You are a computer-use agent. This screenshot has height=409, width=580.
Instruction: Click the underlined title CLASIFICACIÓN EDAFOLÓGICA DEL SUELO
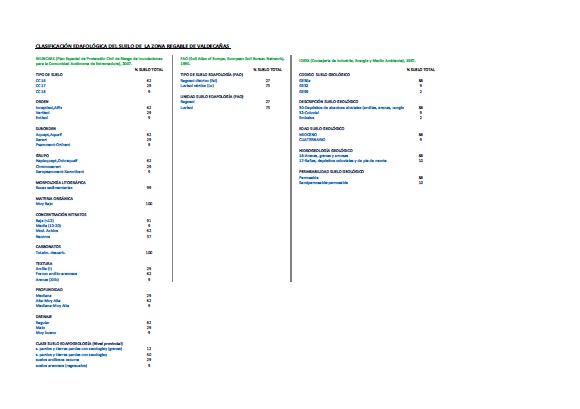click(133, 46)
